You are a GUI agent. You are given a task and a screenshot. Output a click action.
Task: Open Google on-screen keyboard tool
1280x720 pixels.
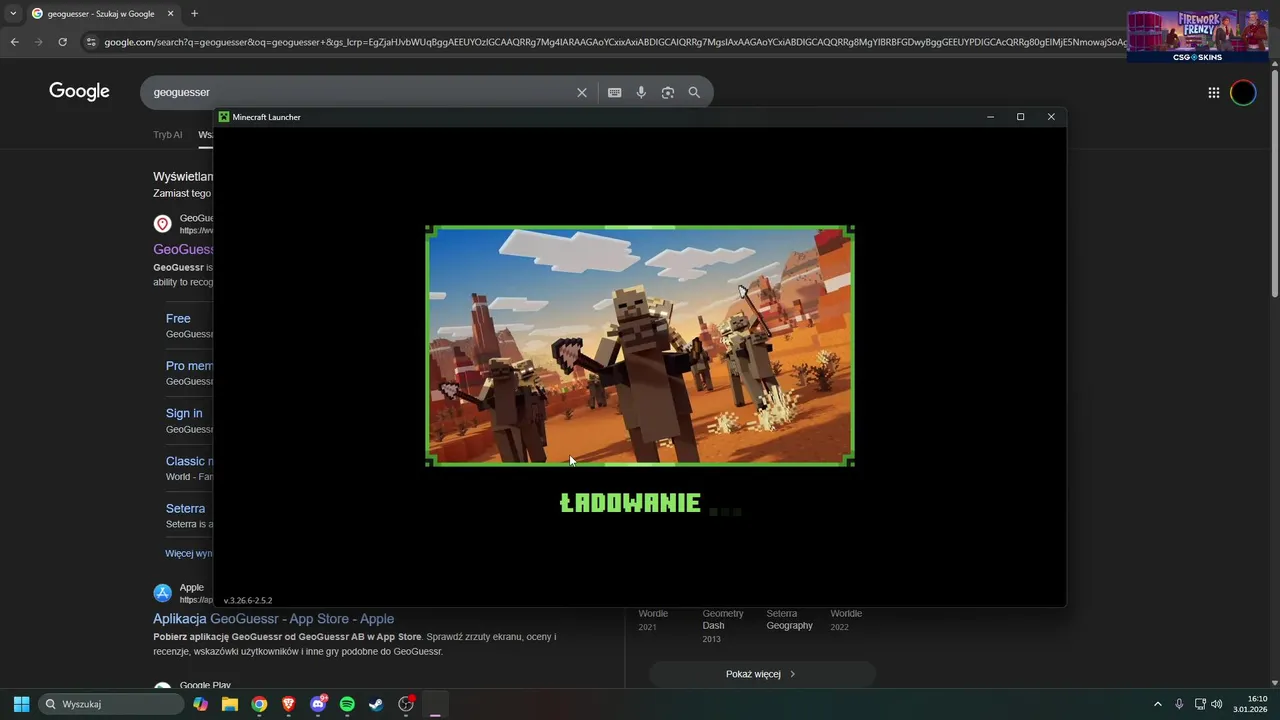pyautogui.click(x=615, y=92)
